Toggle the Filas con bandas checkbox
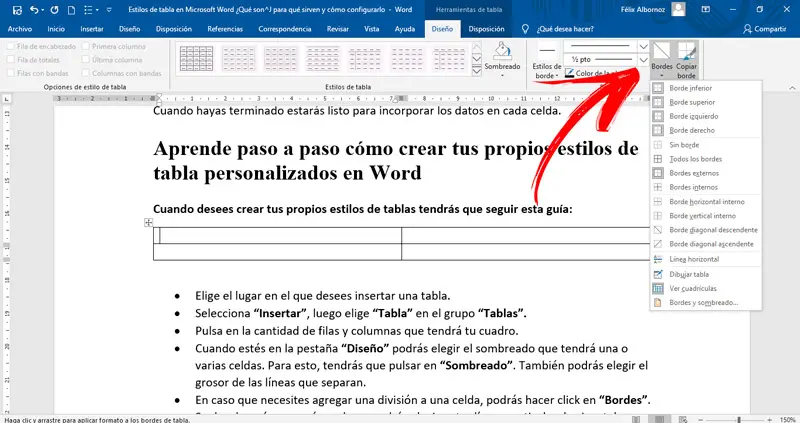800x423 pixels. [x=11, y=73]
